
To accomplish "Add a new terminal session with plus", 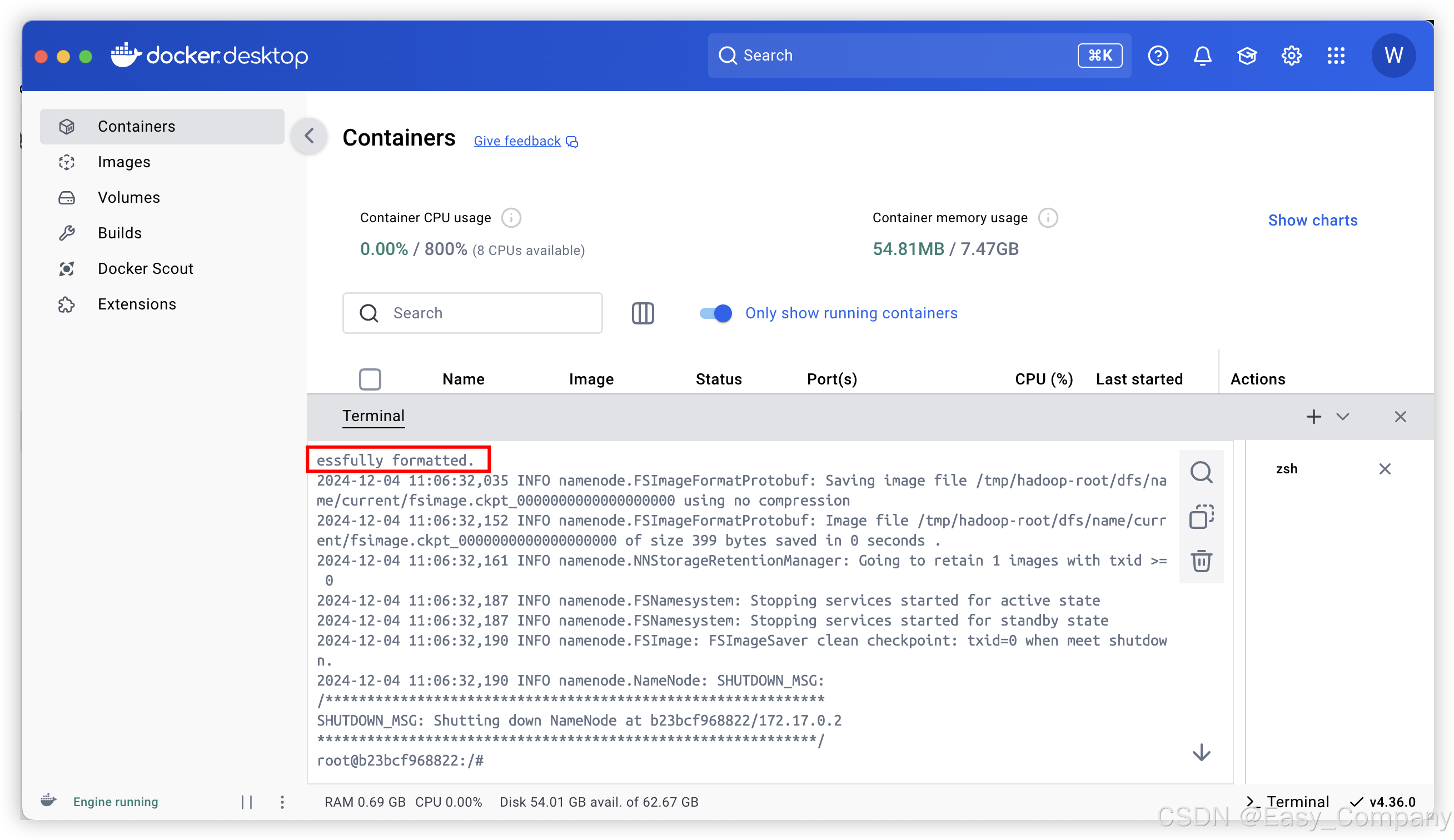I will click(x=1314, y=416).
